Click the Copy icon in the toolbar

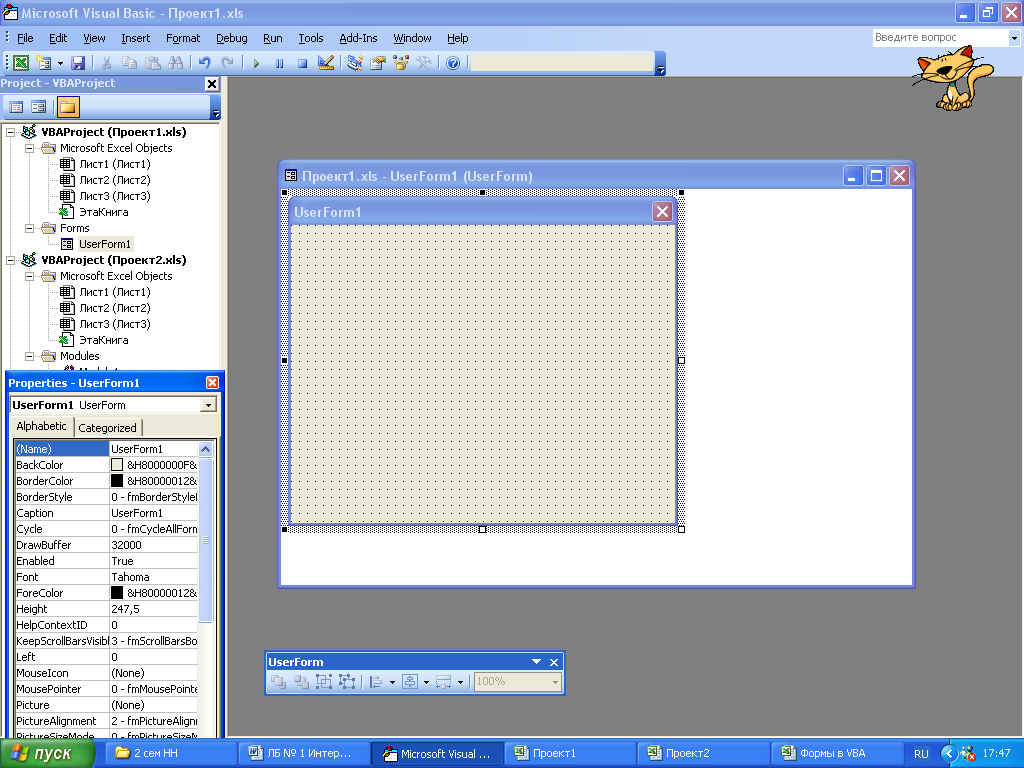tap(129, 63)
